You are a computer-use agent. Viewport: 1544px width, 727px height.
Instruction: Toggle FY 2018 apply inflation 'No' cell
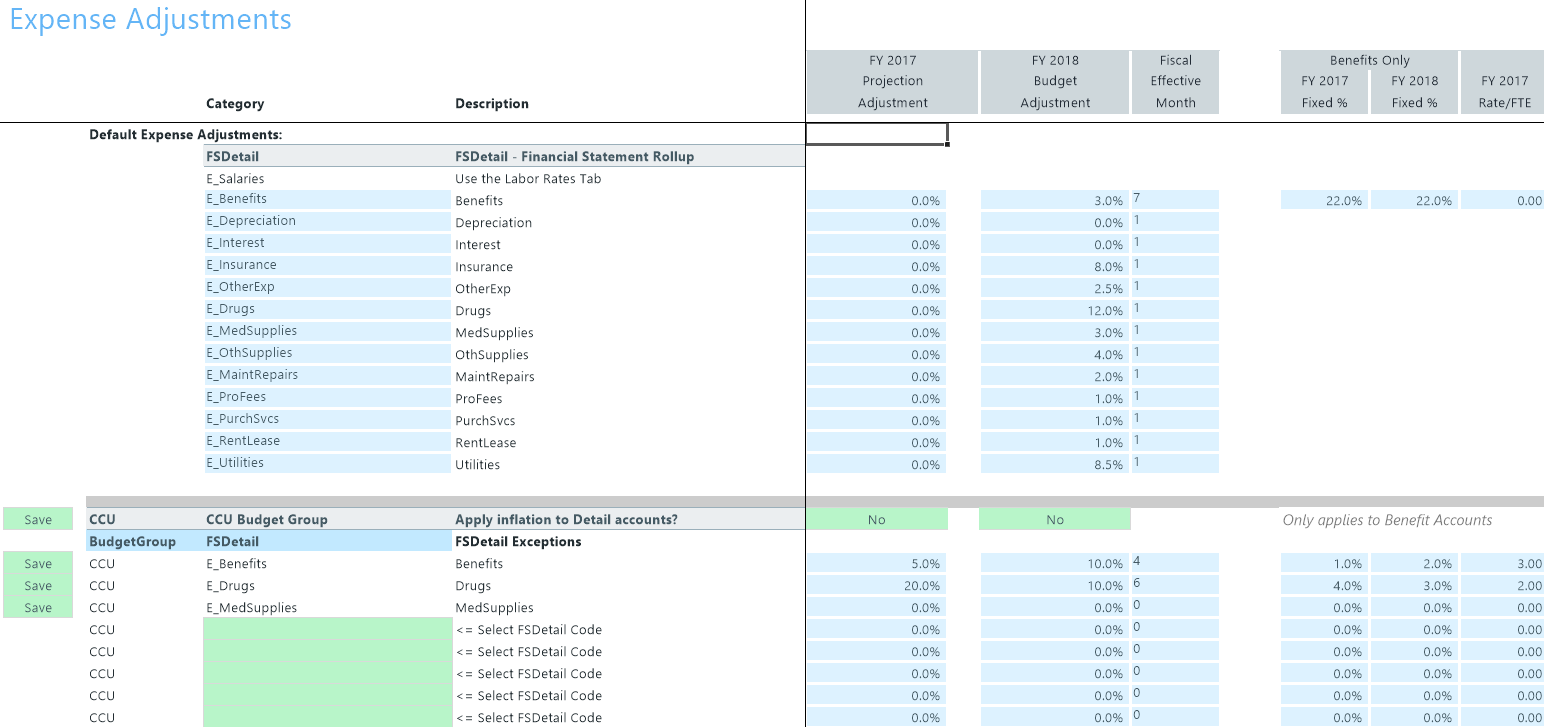pos(1055,519)
